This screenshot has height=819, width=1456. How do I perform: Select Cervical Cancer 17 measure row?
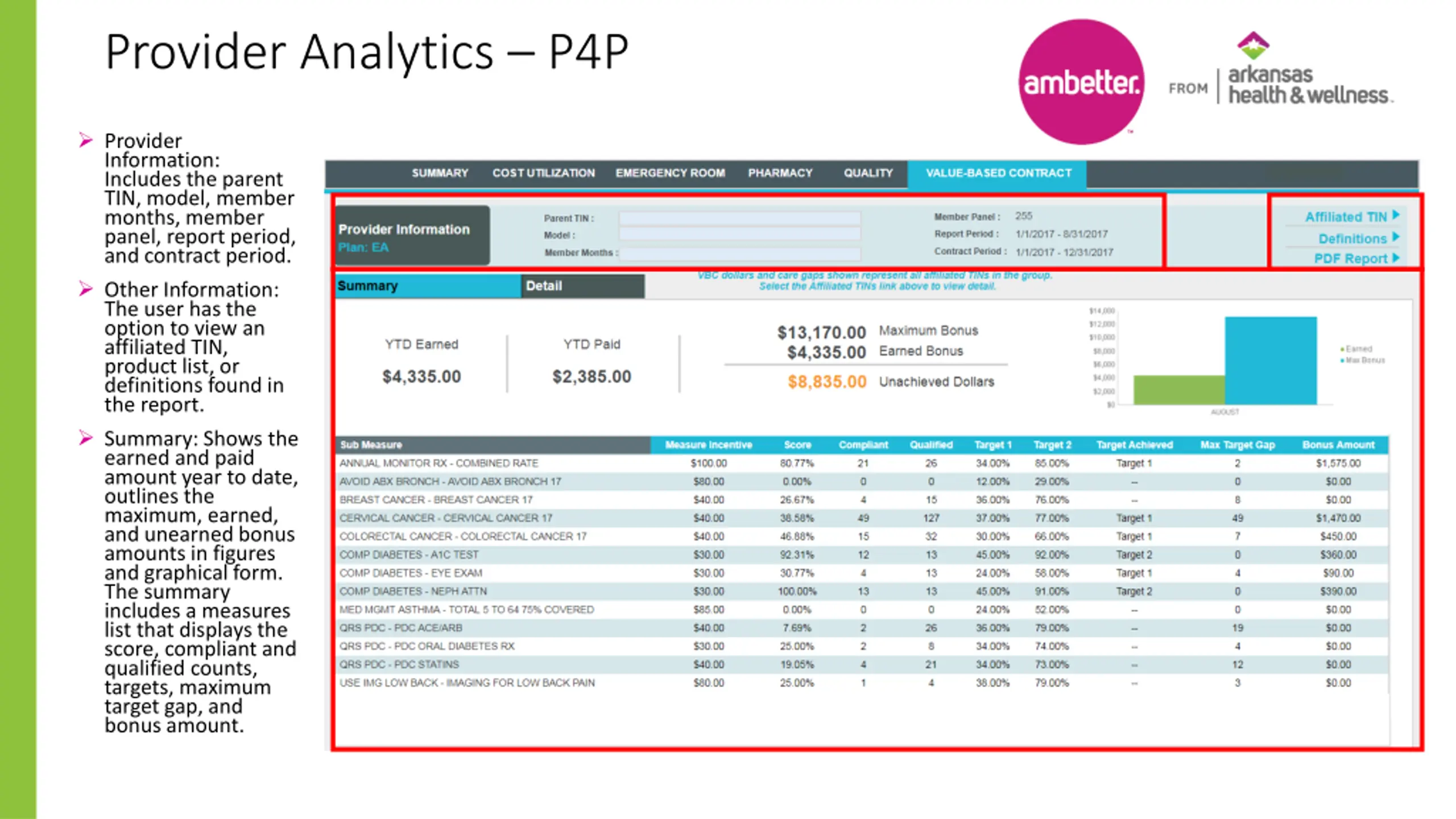(862, 518)
